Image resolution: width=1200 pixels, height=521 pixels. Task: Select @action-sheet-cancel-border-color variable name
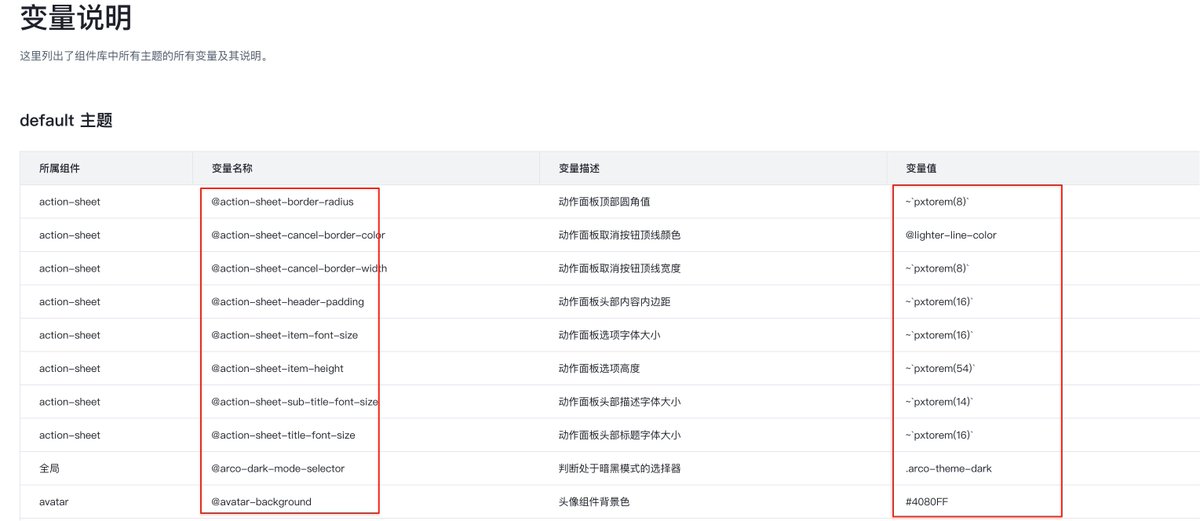(298, 235)
